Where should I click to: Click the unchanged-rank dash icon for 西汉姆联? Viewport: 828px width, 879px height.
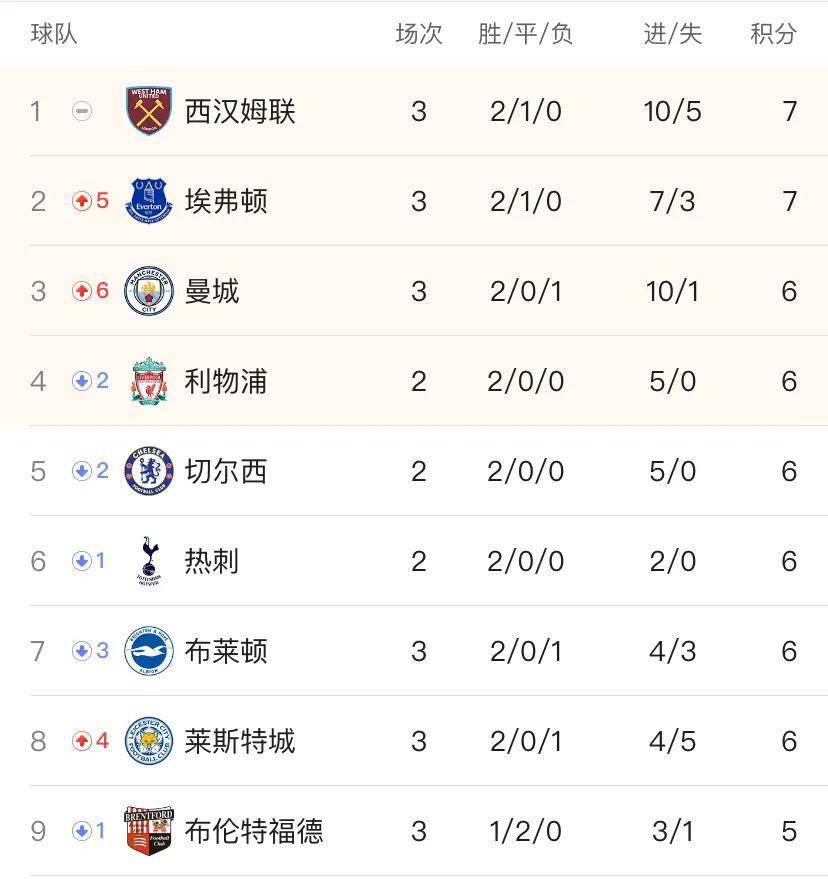coord(82,111)
